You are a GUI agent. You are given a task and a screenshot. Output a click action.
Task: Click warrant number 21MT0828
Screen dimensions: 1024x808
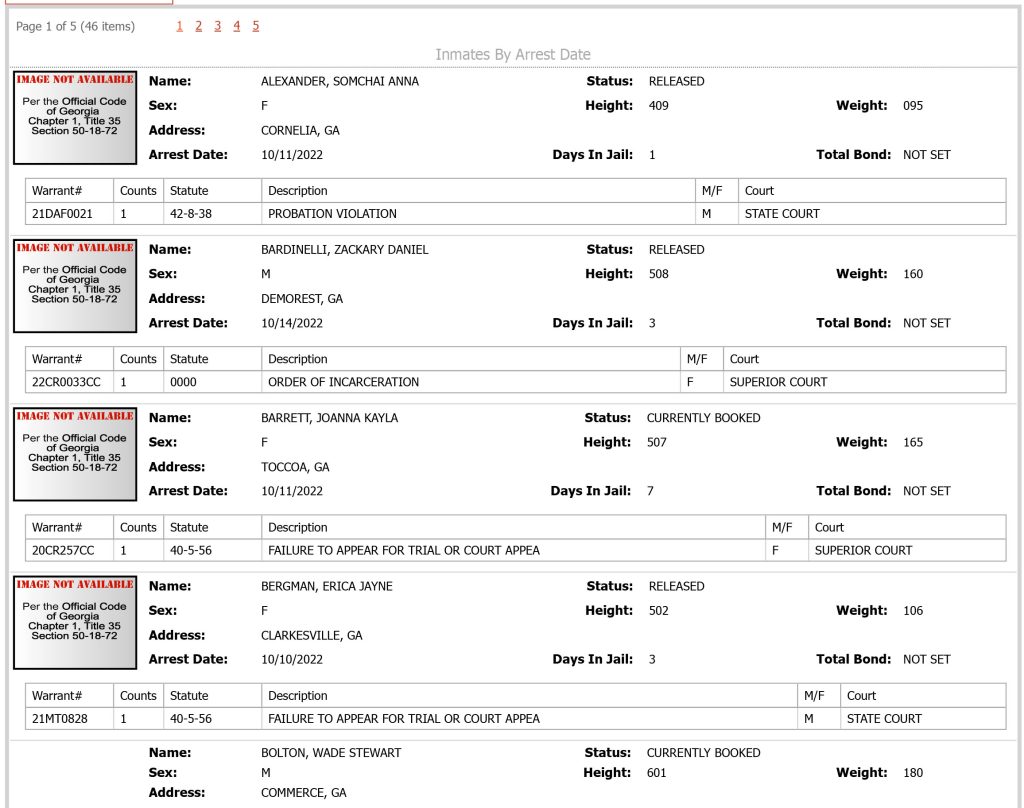click(x=59, y=719)
